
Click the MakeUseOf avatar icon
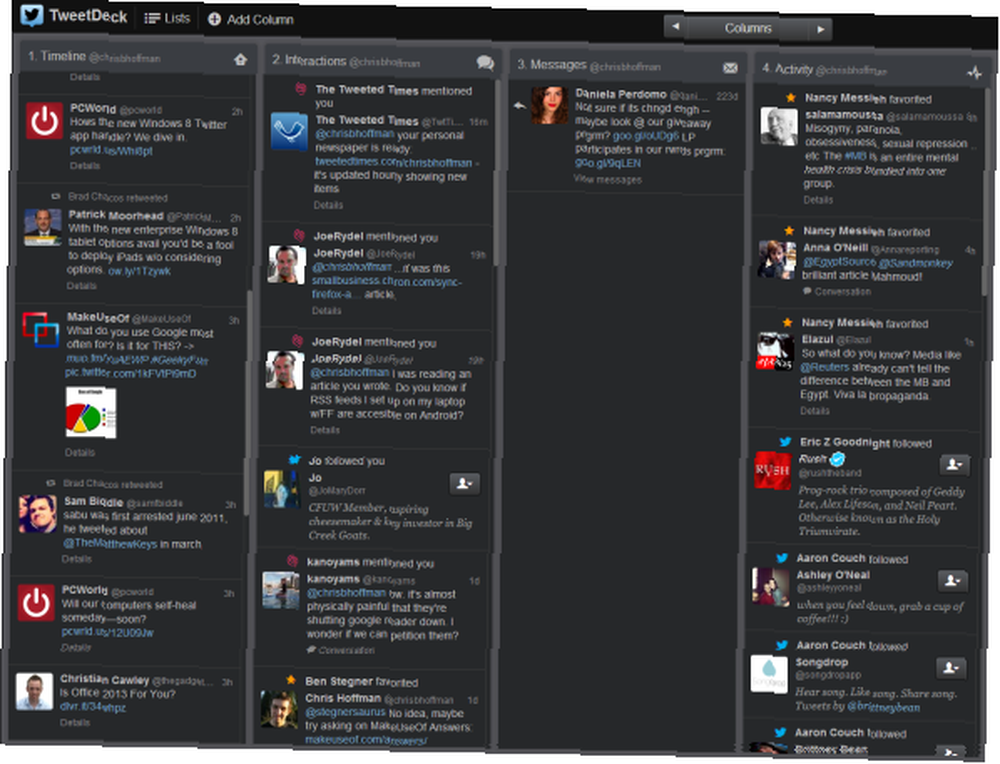click(x=41, y=330)
